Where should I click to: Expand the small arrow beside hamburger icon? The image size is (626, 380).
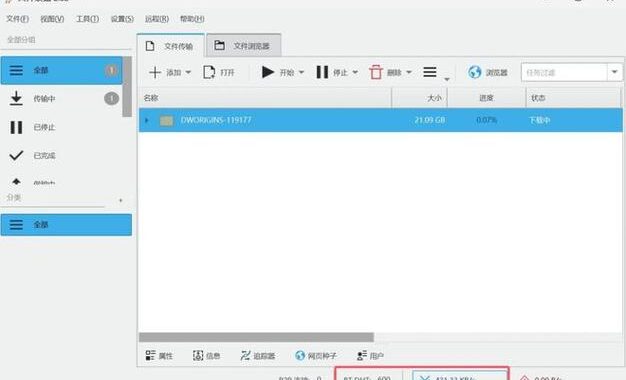(x=447, y=79)
